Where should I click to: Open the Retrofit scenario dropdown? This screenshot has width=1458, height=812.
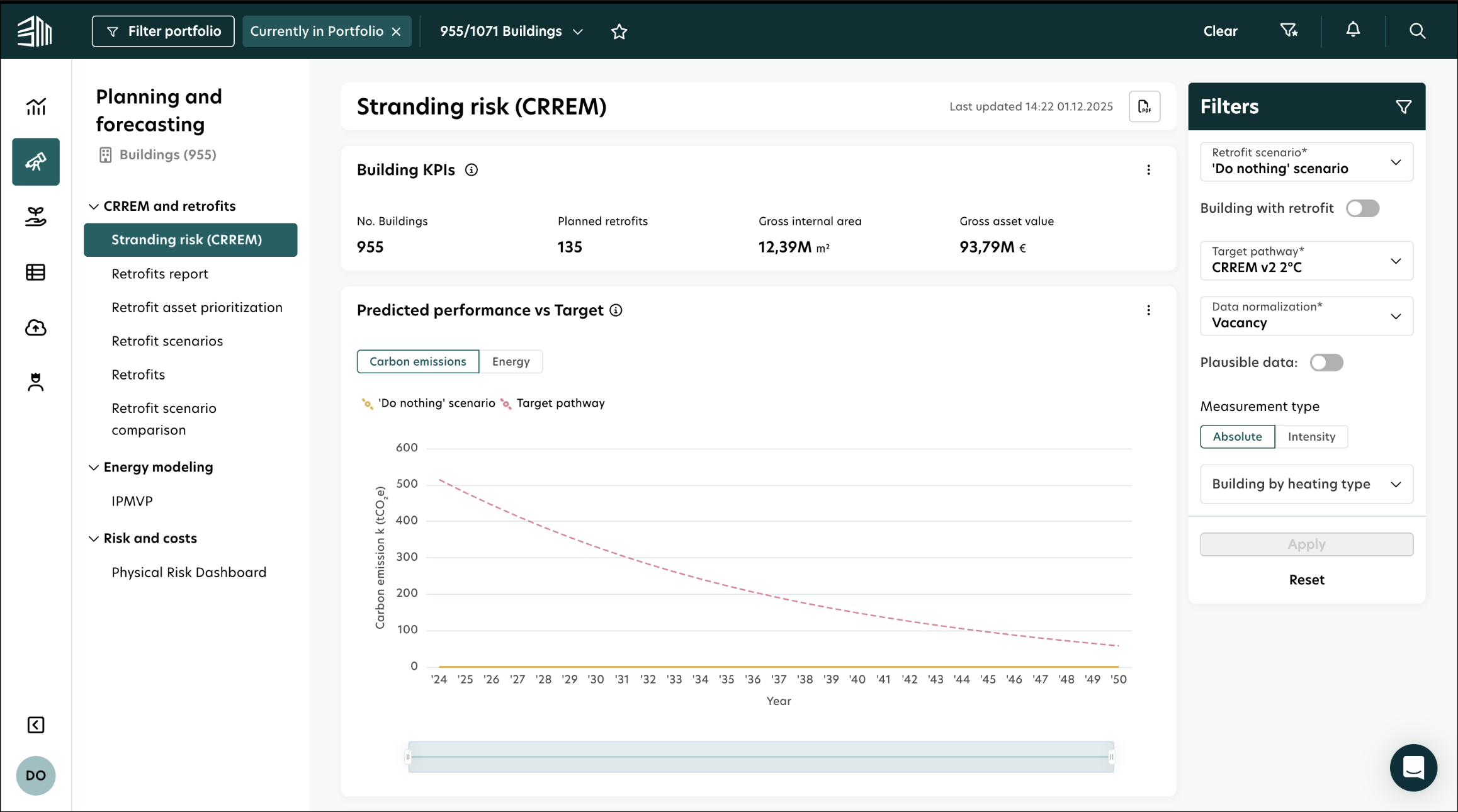coord(1306,162)
